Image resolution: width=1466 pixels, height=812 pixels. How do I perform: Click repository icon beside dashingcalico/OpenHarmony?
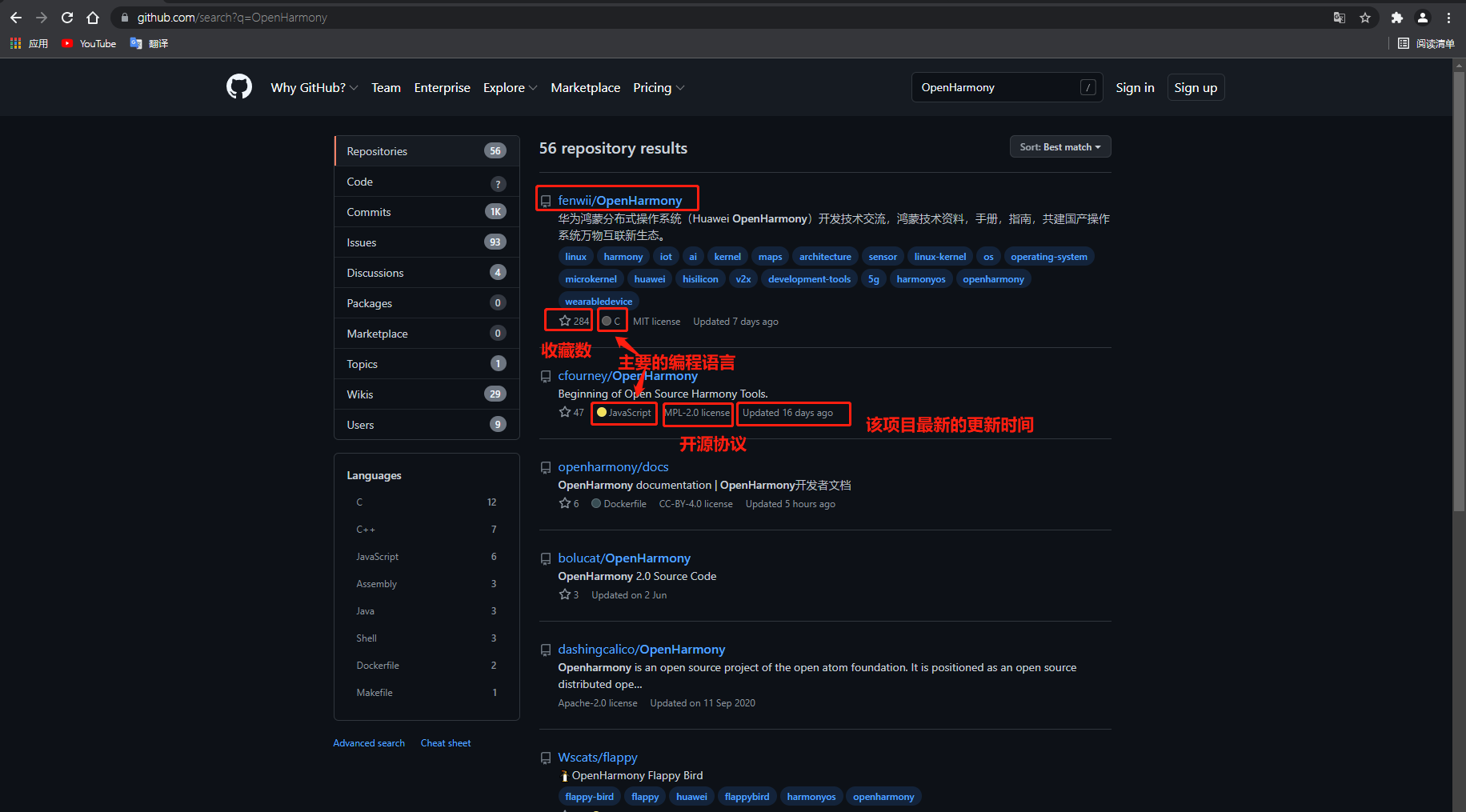coord(546,650)
